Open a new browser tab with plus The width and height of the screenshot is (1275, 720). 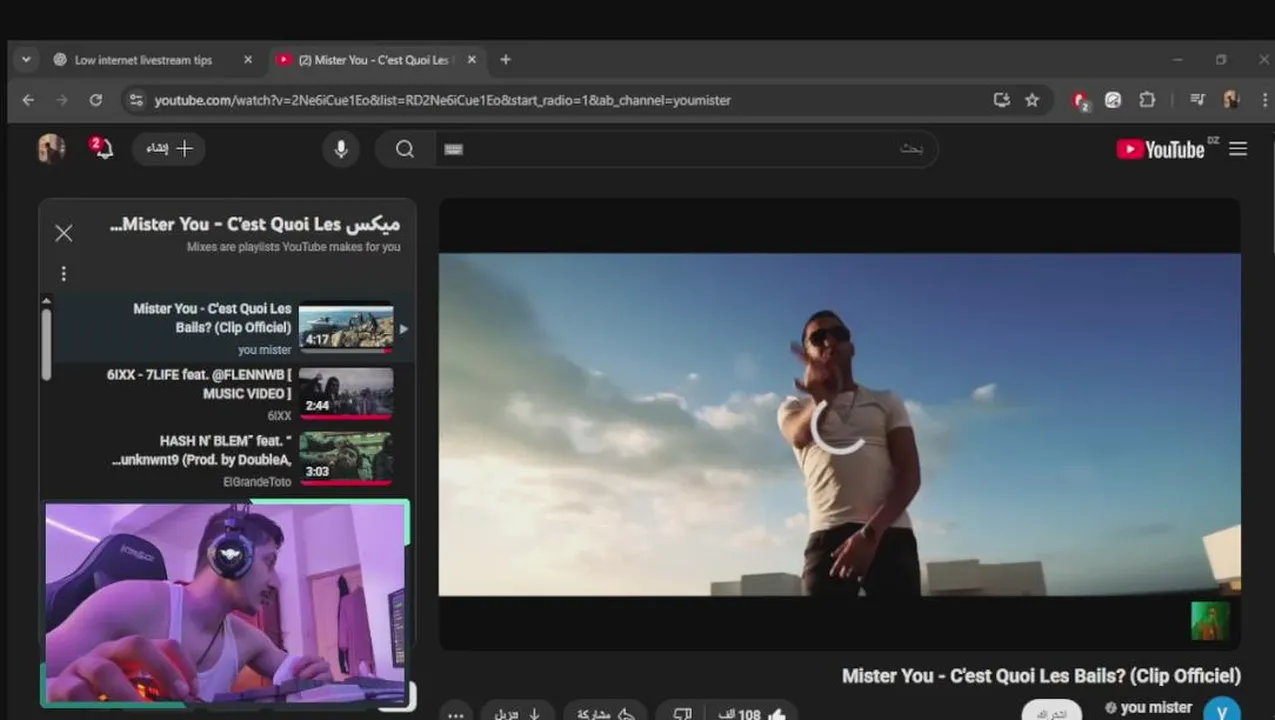point(505,60)
